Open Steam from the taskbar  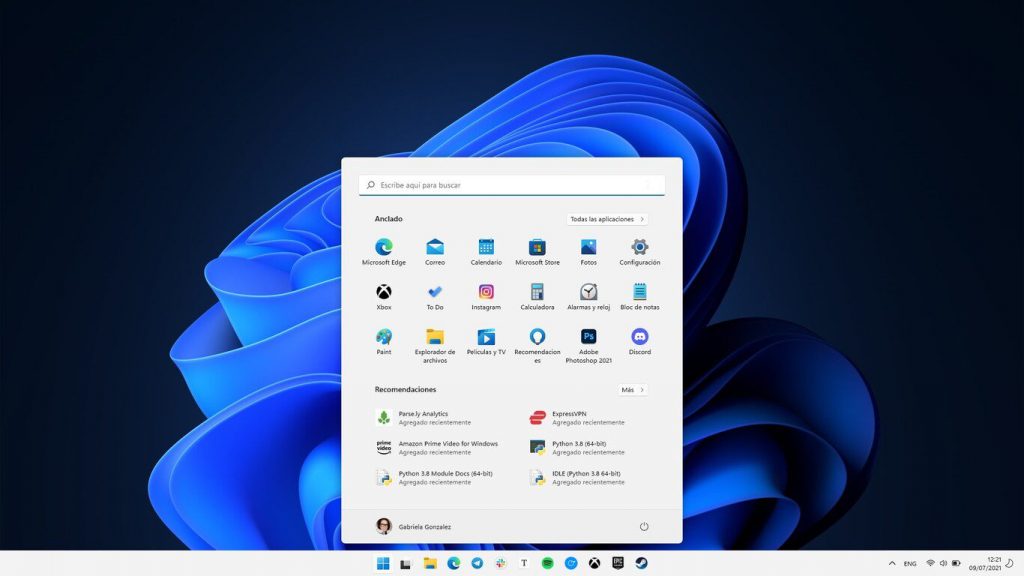pyautogui.click(x=640, y=562)
